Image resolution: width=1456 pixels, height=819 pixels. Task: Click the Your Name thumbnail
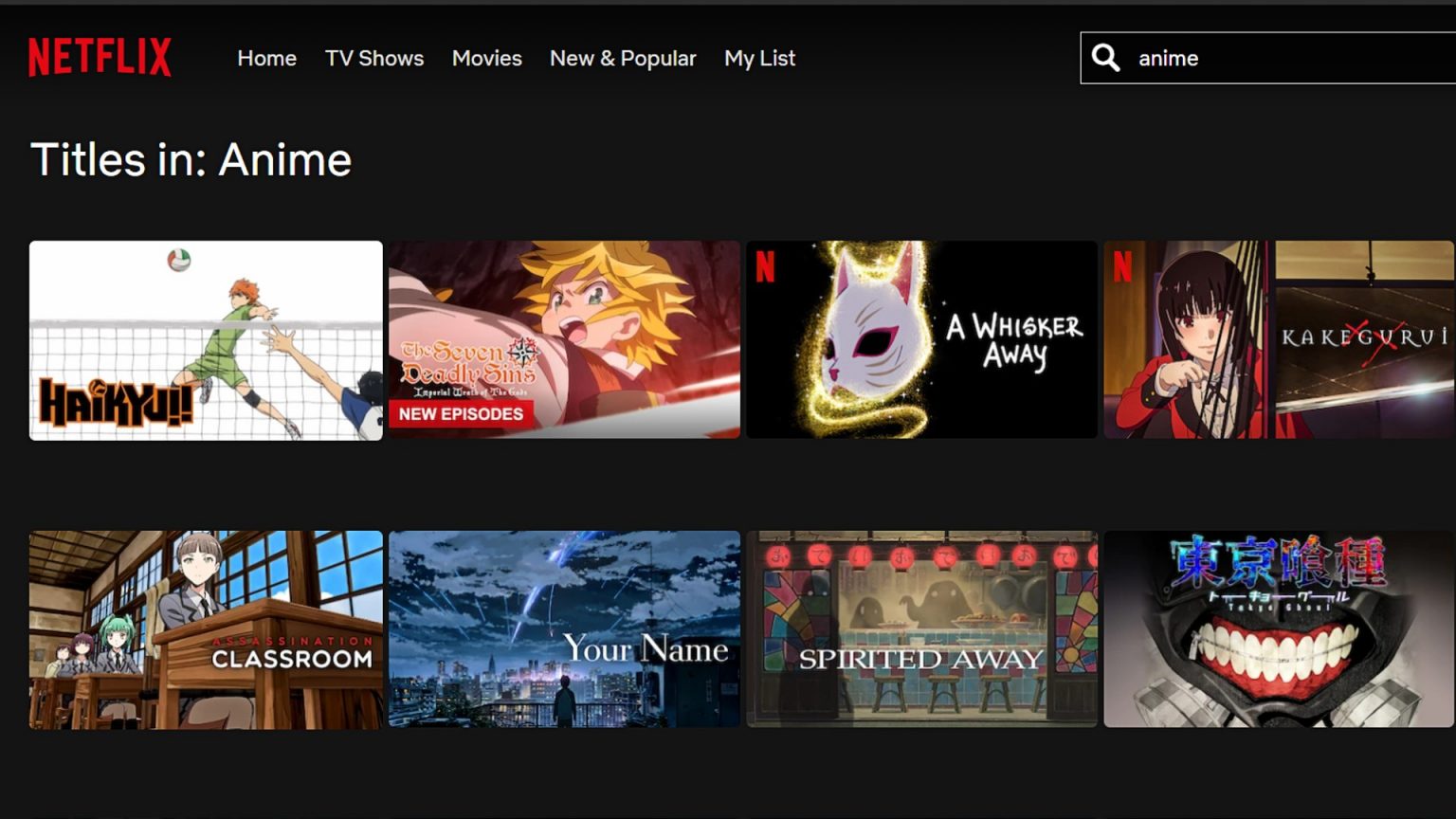pos(564,628)
